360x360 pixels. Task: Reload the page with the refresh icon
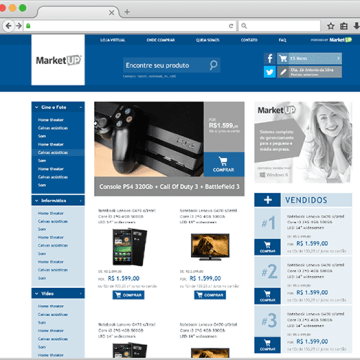(231, 26)
